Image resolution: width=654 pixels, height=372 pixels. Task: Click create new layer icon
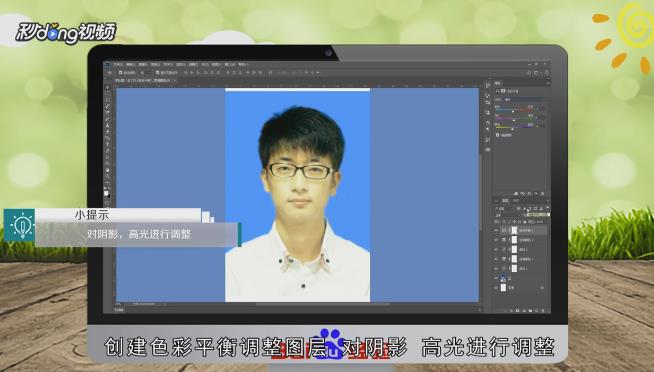[x=536, y=311]
